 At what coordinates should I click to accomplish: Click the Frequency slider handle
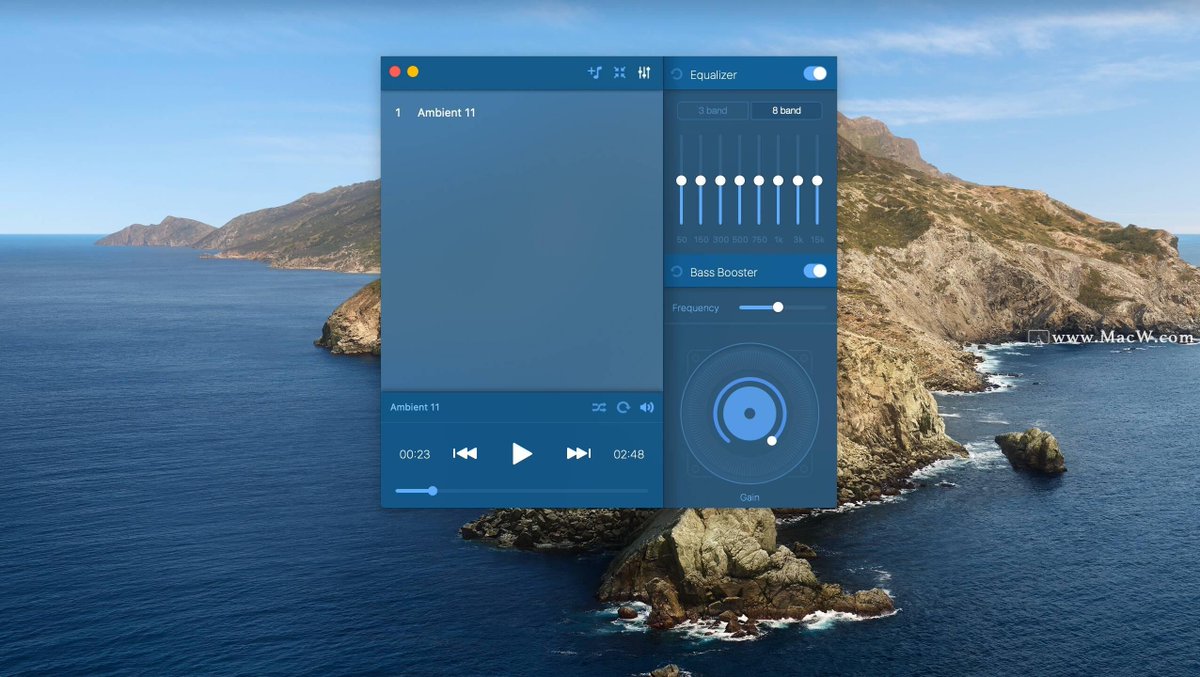pyautogui.click(x=778, y=307)
